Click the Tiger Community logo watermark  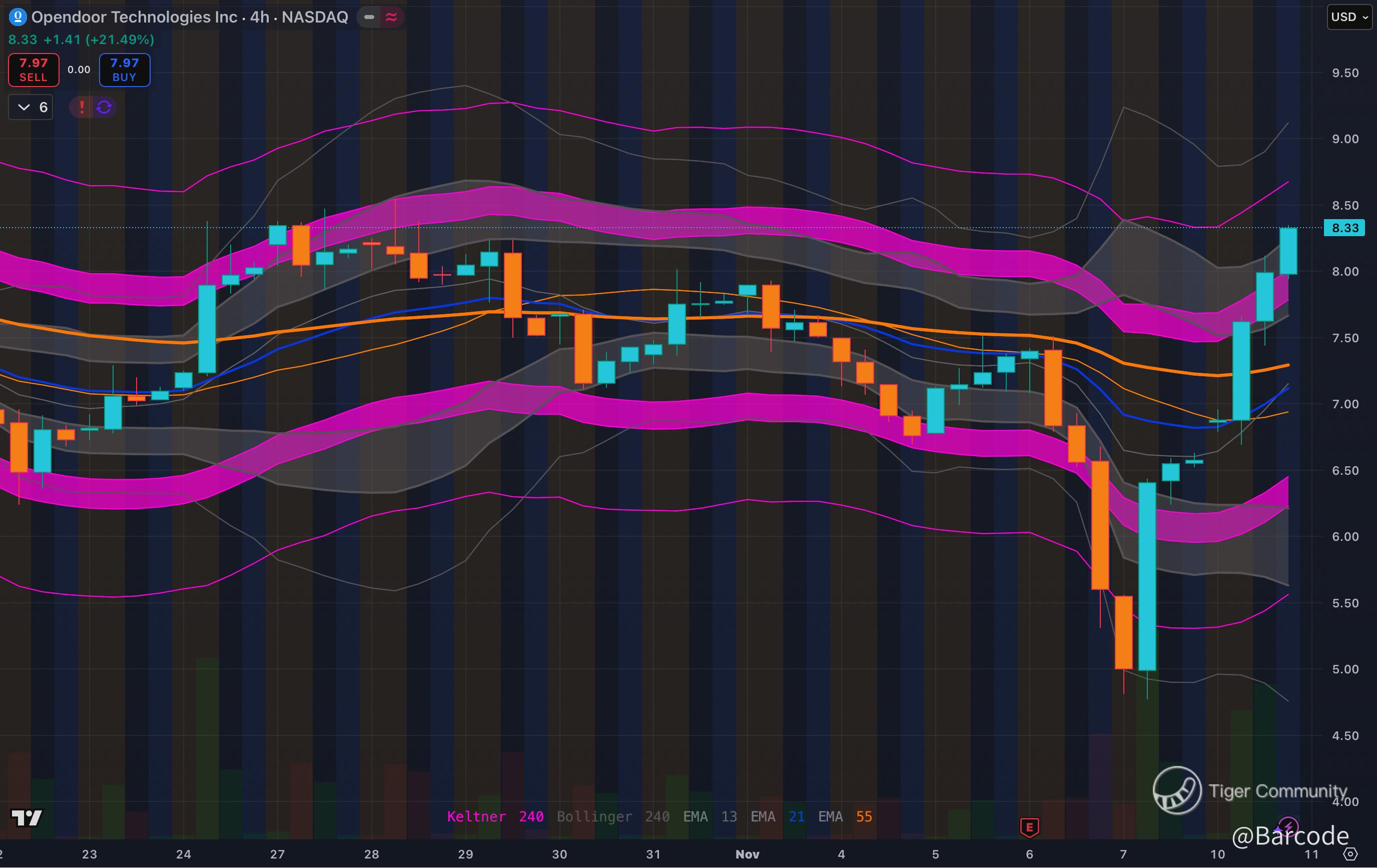pos(1177,790)
